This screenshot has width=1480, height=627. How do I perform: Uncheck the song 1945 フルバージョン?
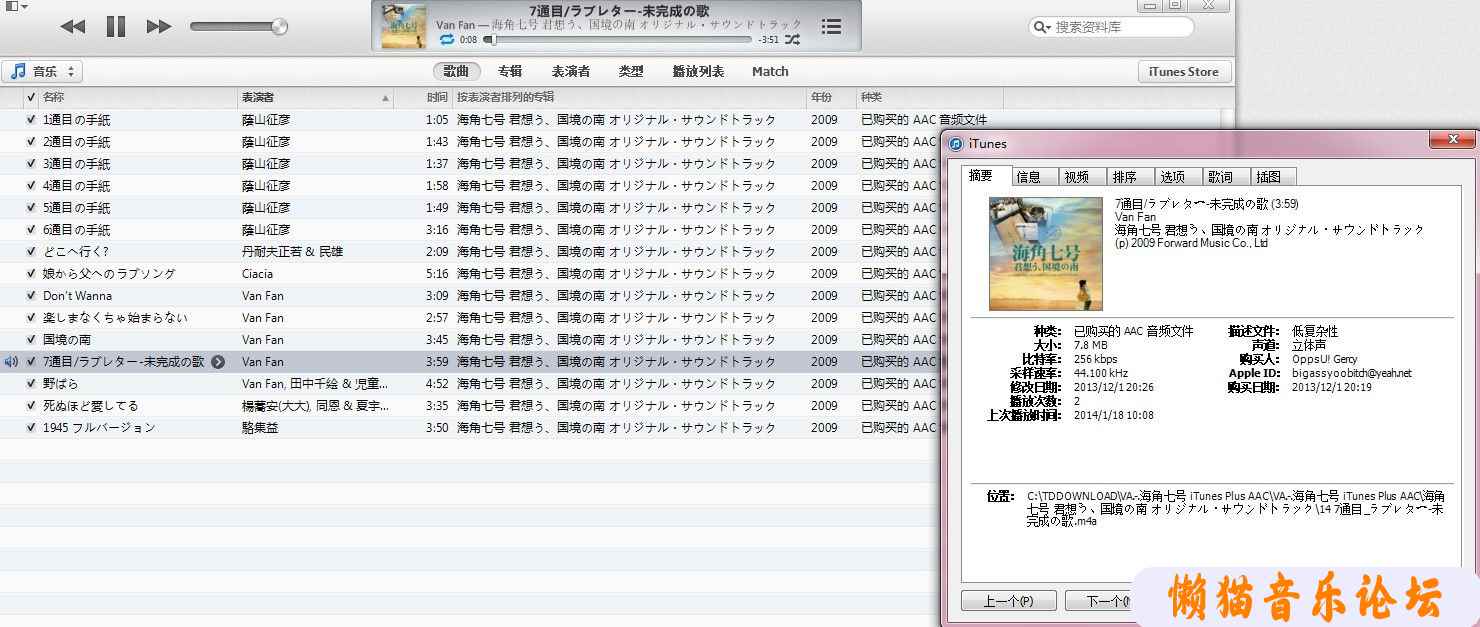click(x=31, y=428)
